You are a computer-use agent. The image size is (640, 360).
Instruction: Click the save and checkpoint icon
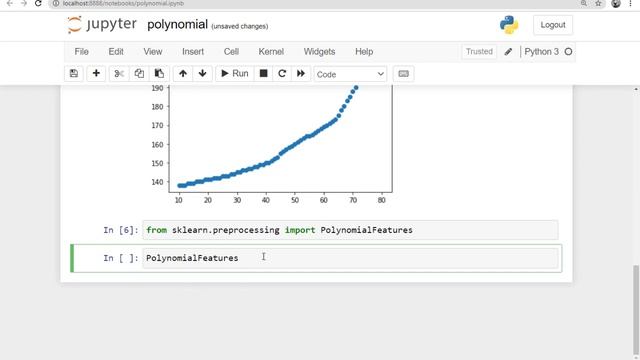[x=74, y=73]
